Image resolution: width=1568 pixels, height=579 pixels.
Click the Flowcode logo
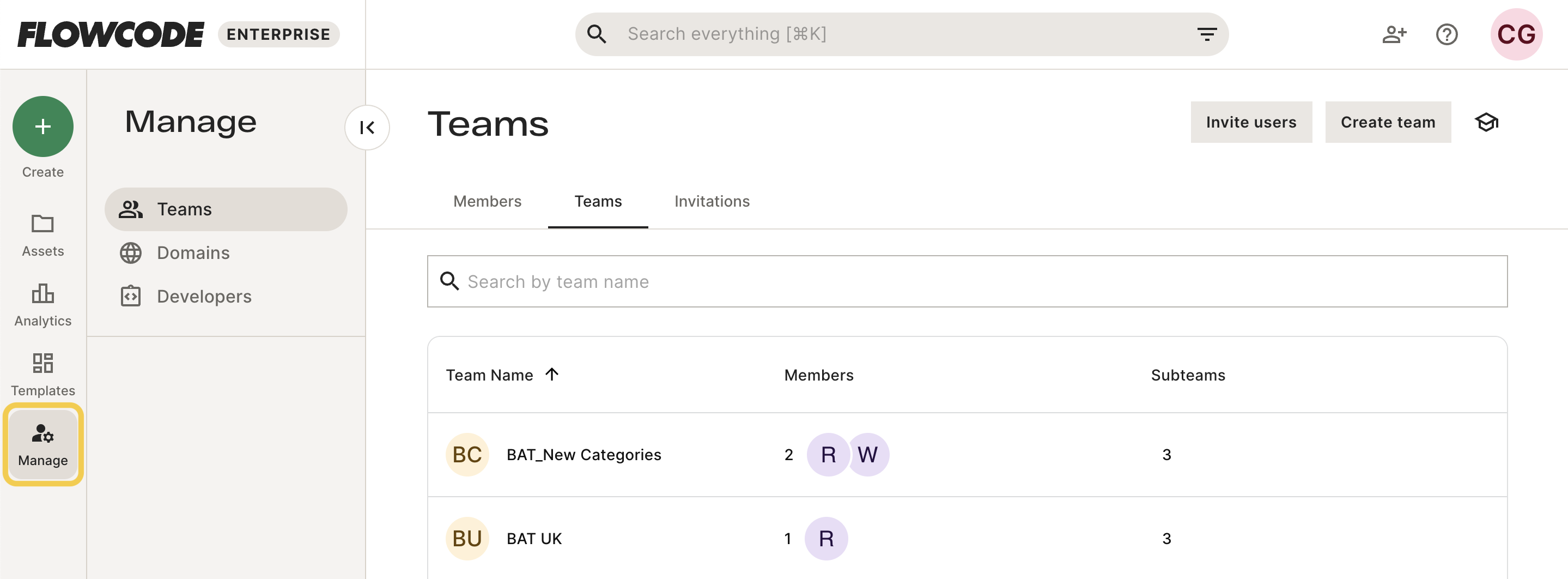111,34
